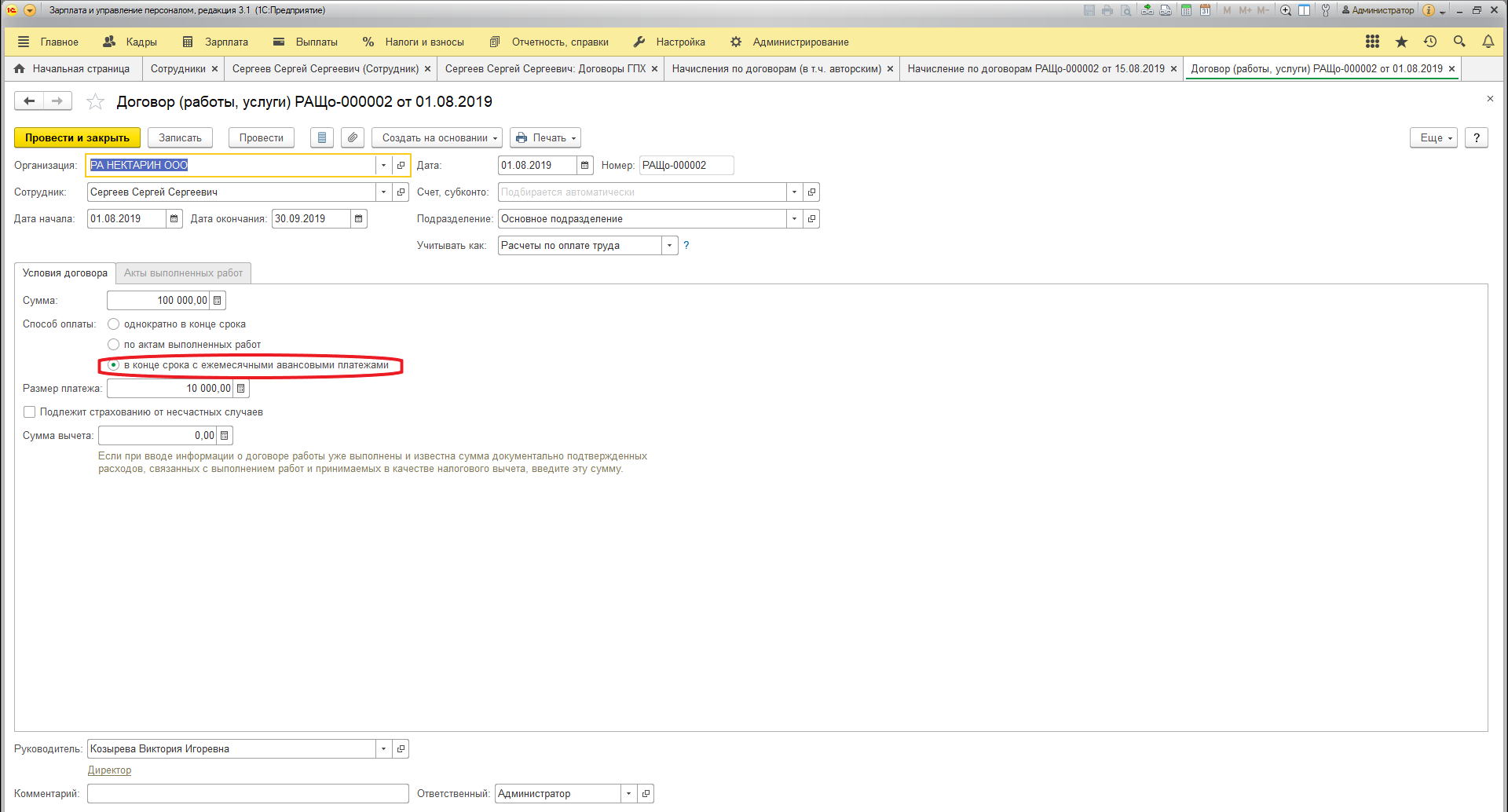Click the 'Провести и закрыть' button
Screen dimensions: 1508x812
tap(77, 138)
